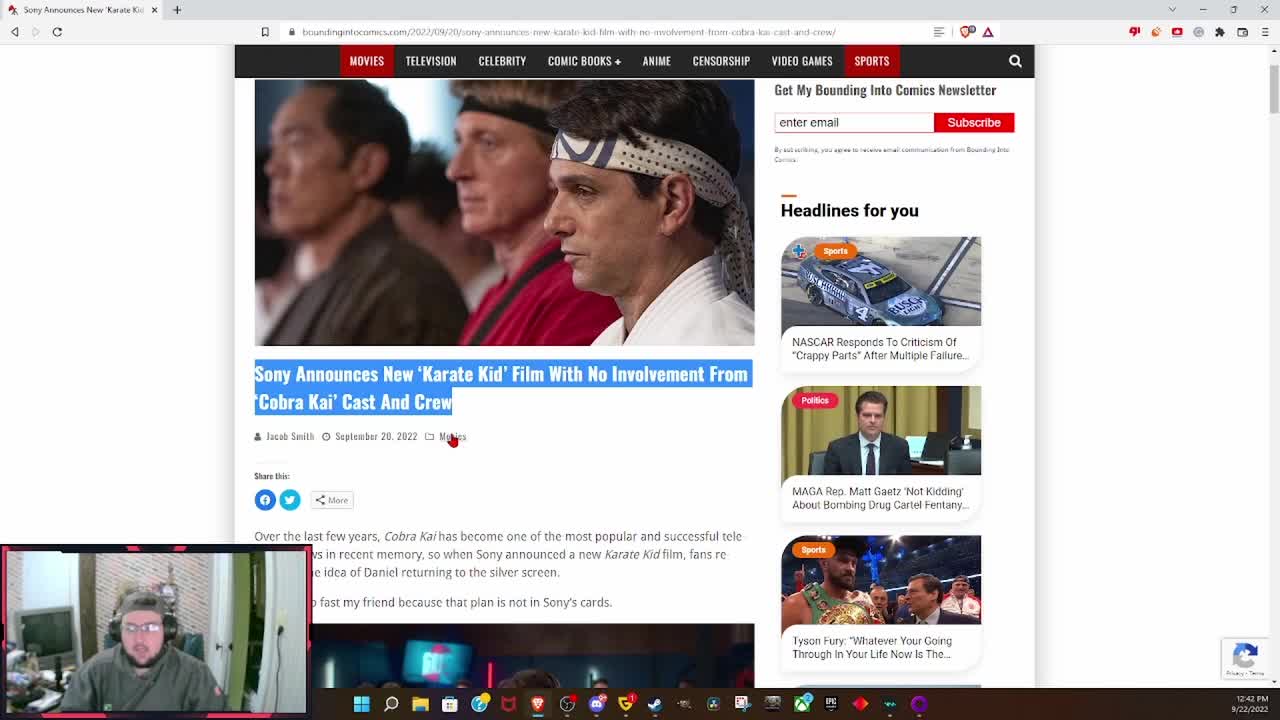This screenshot has height=720, width=1280.
Task: Click the red thumbs-down extension icon
Action: click(x=1134, y=32)
